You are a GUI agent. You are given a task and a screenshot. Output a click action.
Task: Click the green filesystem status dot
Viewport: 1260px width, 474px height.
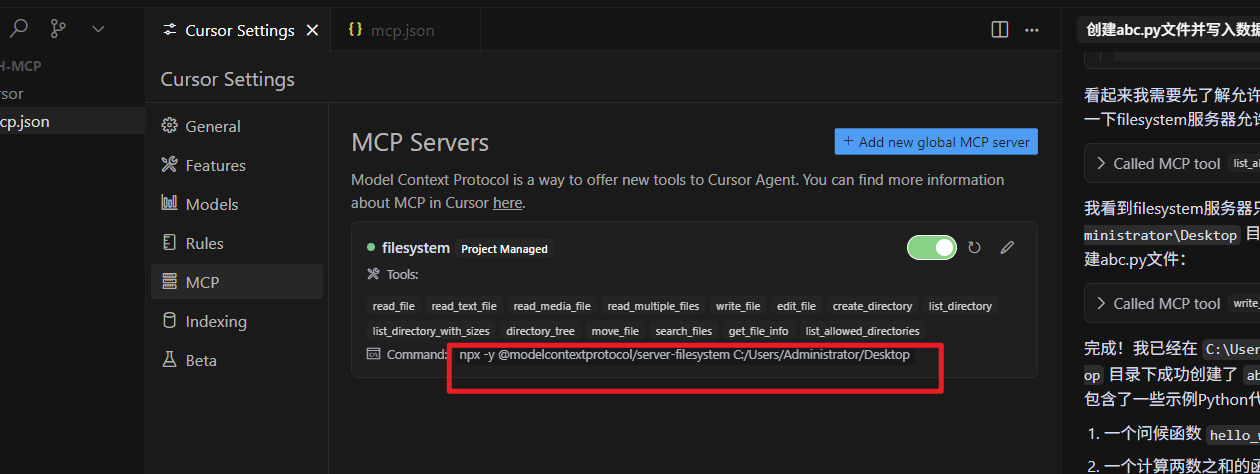point(371,247)
